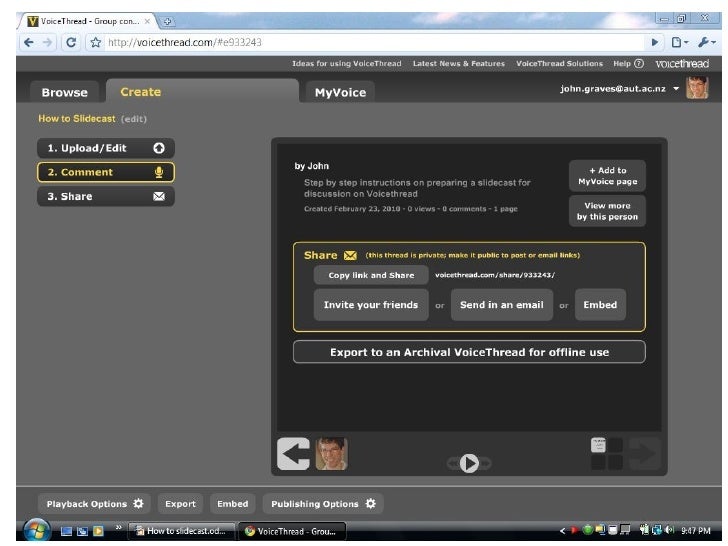Click the Send in an email button
The width and height of the screenshot is (728, 546).
(x=501, y=305)
